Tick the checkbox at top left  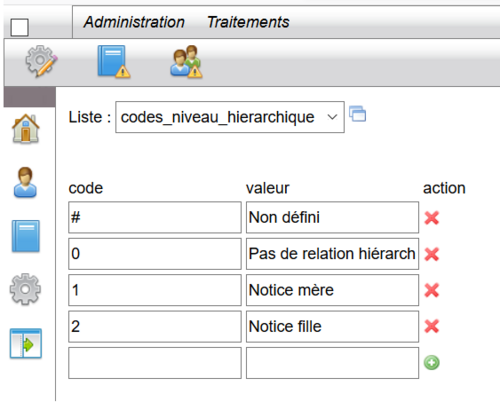[x=19, y=27]
